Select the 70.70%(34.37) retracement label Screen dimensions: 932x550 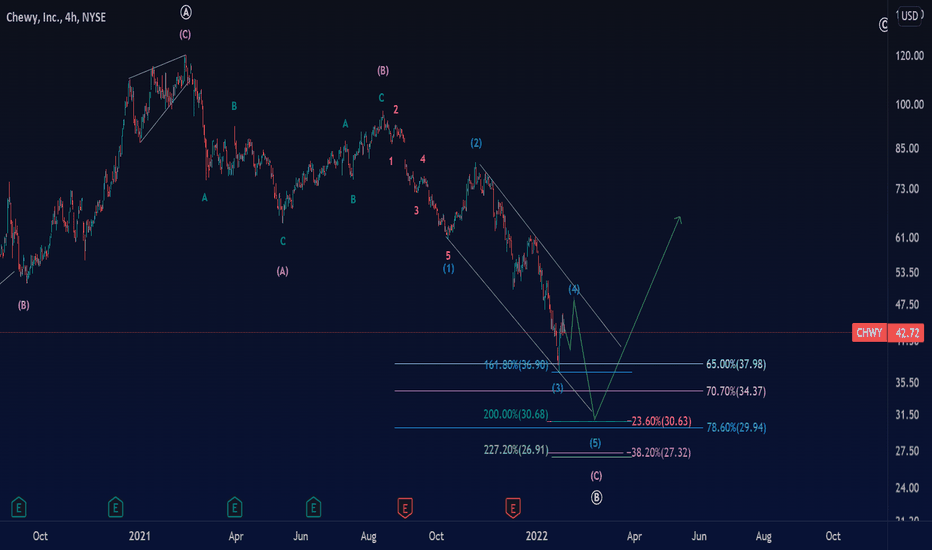[x=736, y=391]
